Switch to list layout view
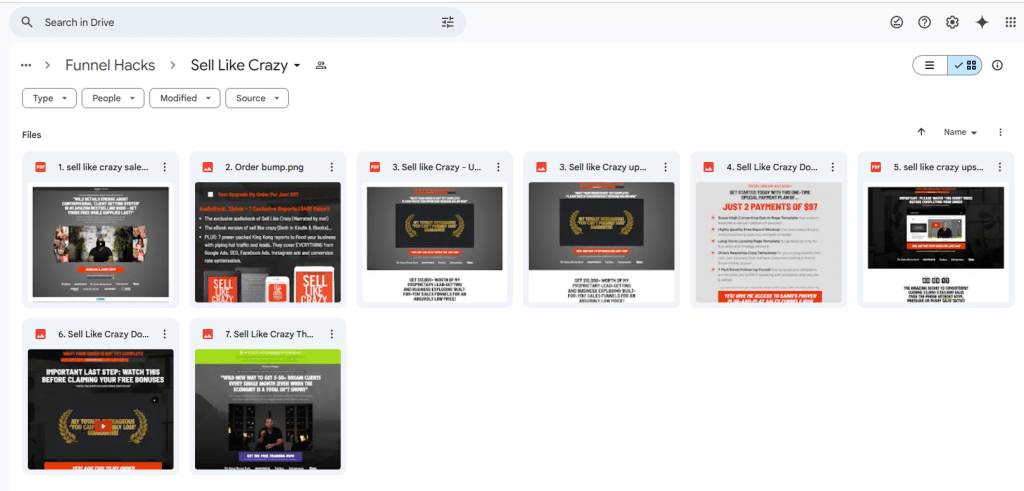Image resolution: width=1024 pixels, height=491 pixels. [930, 65]
